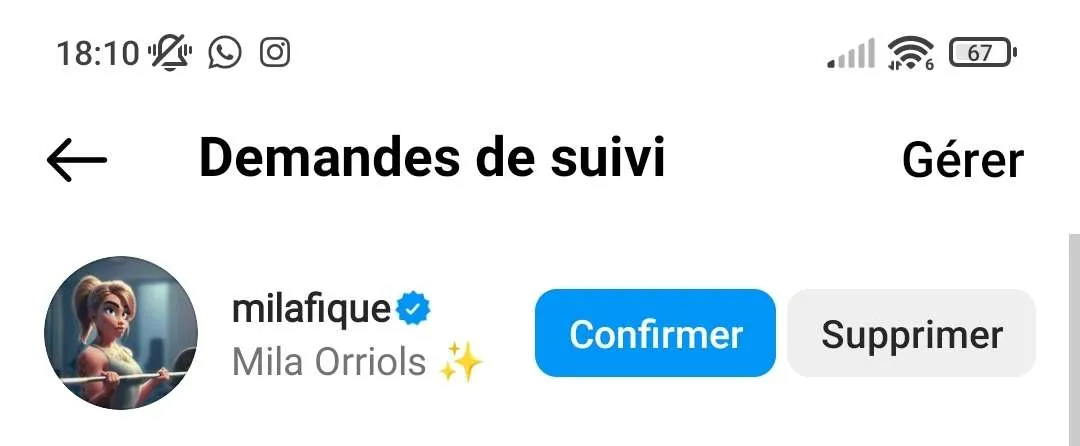The image size is (1080, 446).
Task: Tap the Demandes de suivi header title
Action: (432, 158)
